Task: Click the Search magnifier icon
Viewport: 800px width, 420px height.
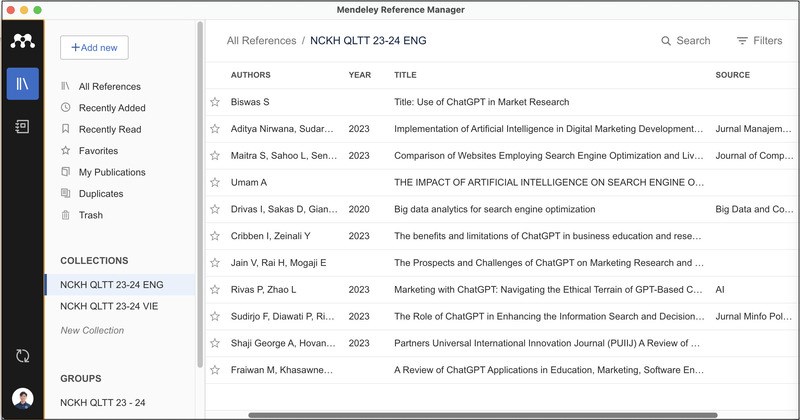Action: tap(667, 41)
